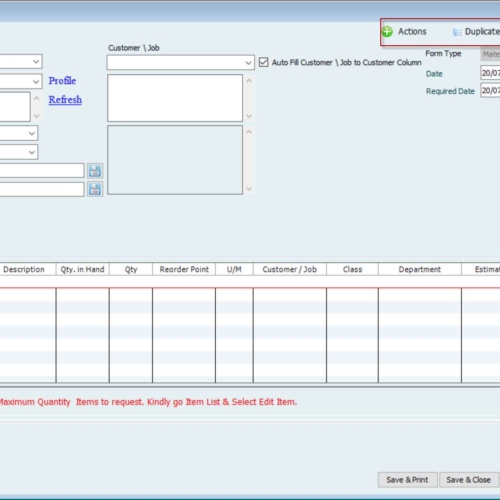Click the Duplicate document icon

pos(457,32)
